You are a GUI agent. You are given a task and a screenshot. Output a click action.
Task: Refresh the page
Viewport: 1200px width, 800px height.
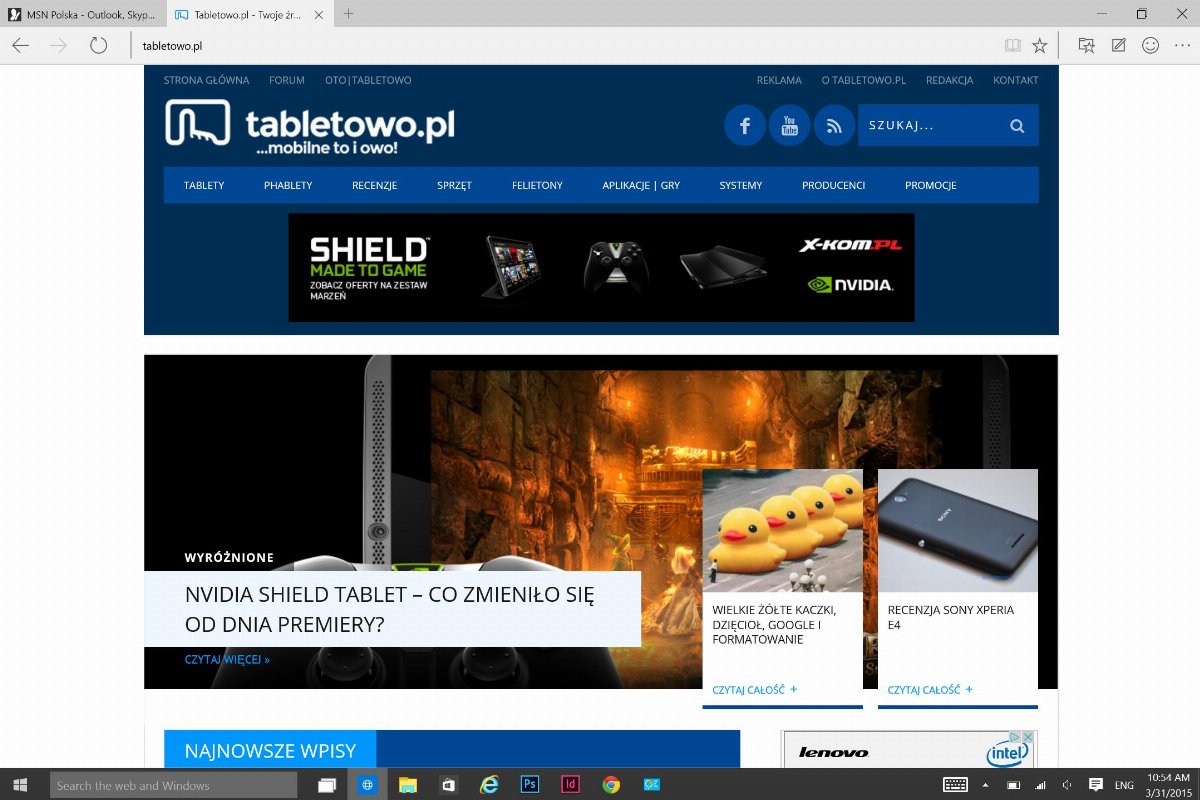[98, 45]
